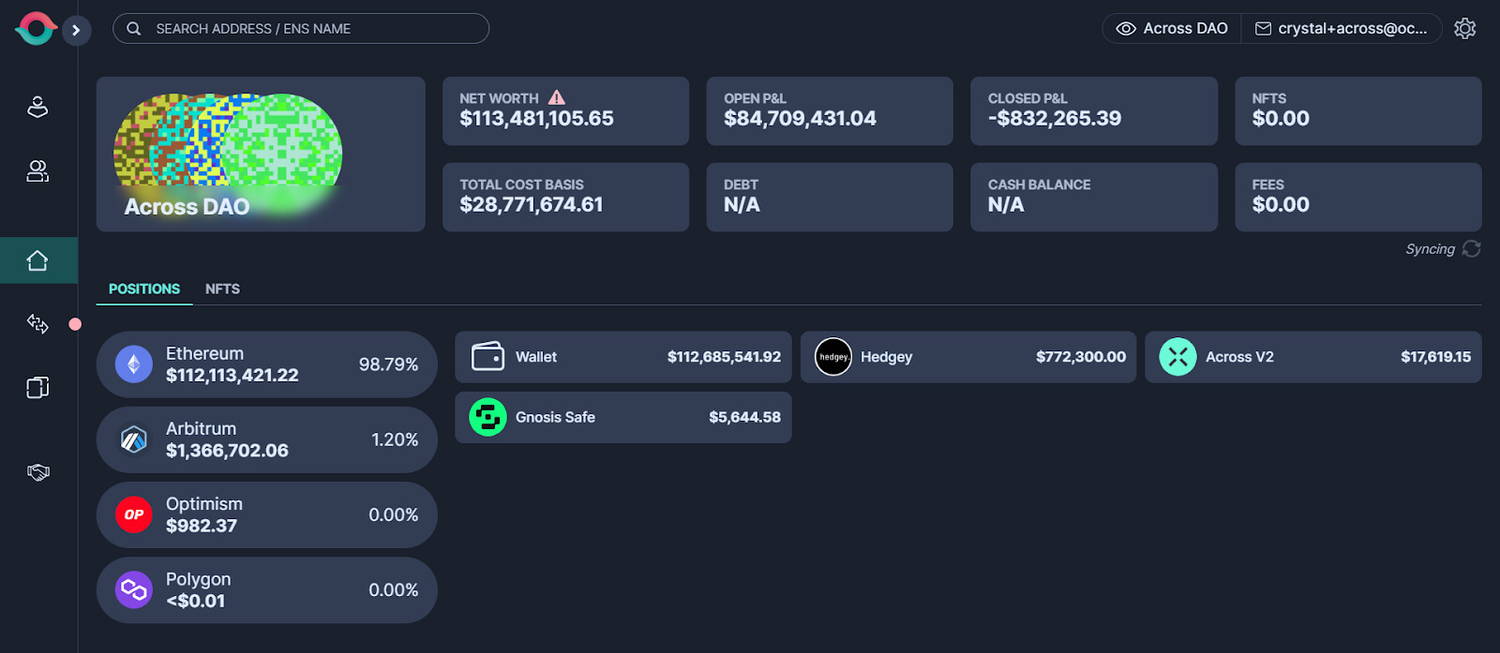The image size is (1500, 653).
Task: Open the transactions swap-arrows sidebar icon
Action: click(37, 324)
